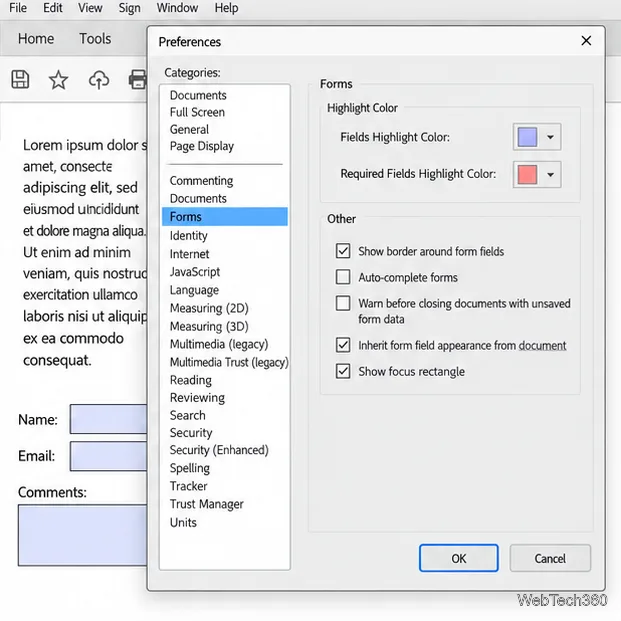
Task: Click the cloud upload icon
Action: (99, 80)
